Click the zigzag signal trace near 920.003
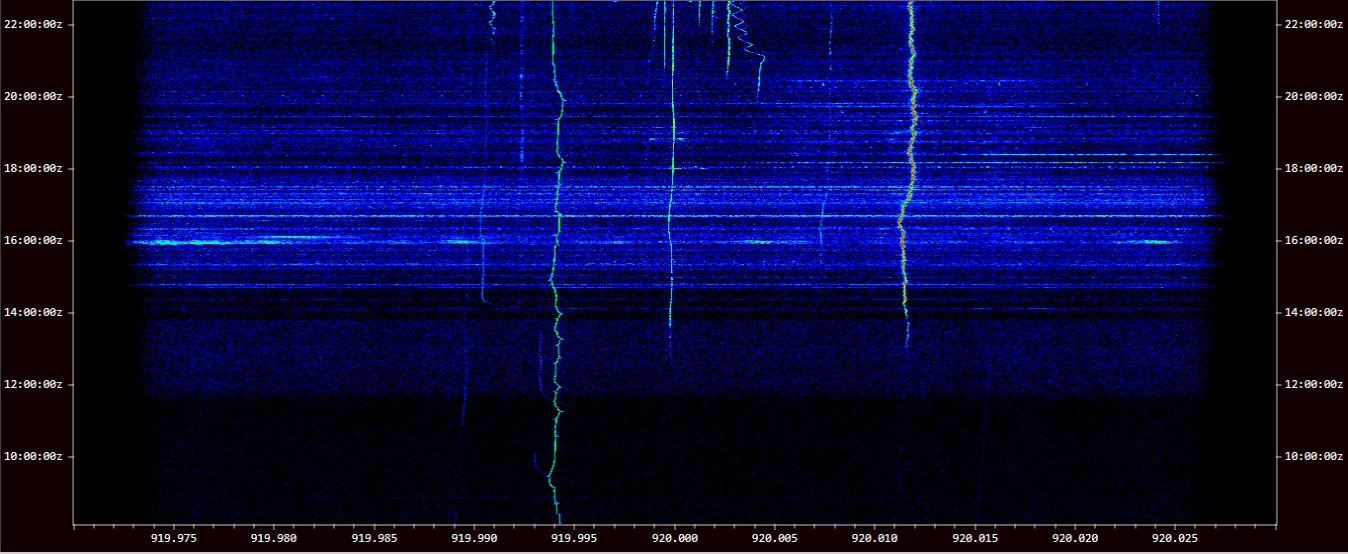 pyautogui.click(x=738, y=20)
